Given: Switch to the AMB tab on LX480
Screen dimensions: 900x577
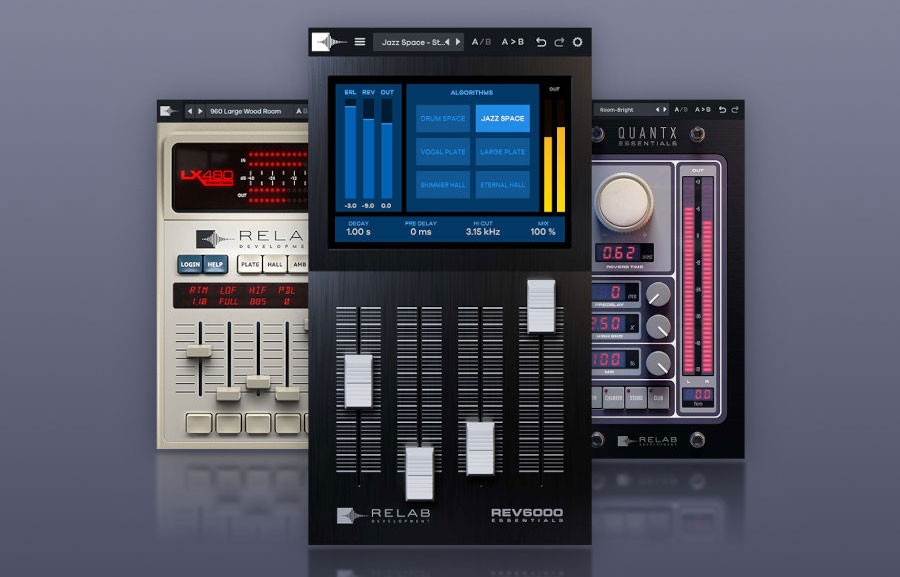Looking at the screenshot, I should click(300, 264).
